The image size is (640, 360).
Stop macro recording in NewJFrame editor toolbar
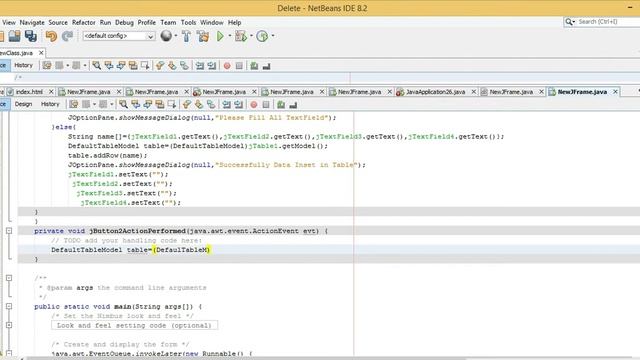click(266, 105)
